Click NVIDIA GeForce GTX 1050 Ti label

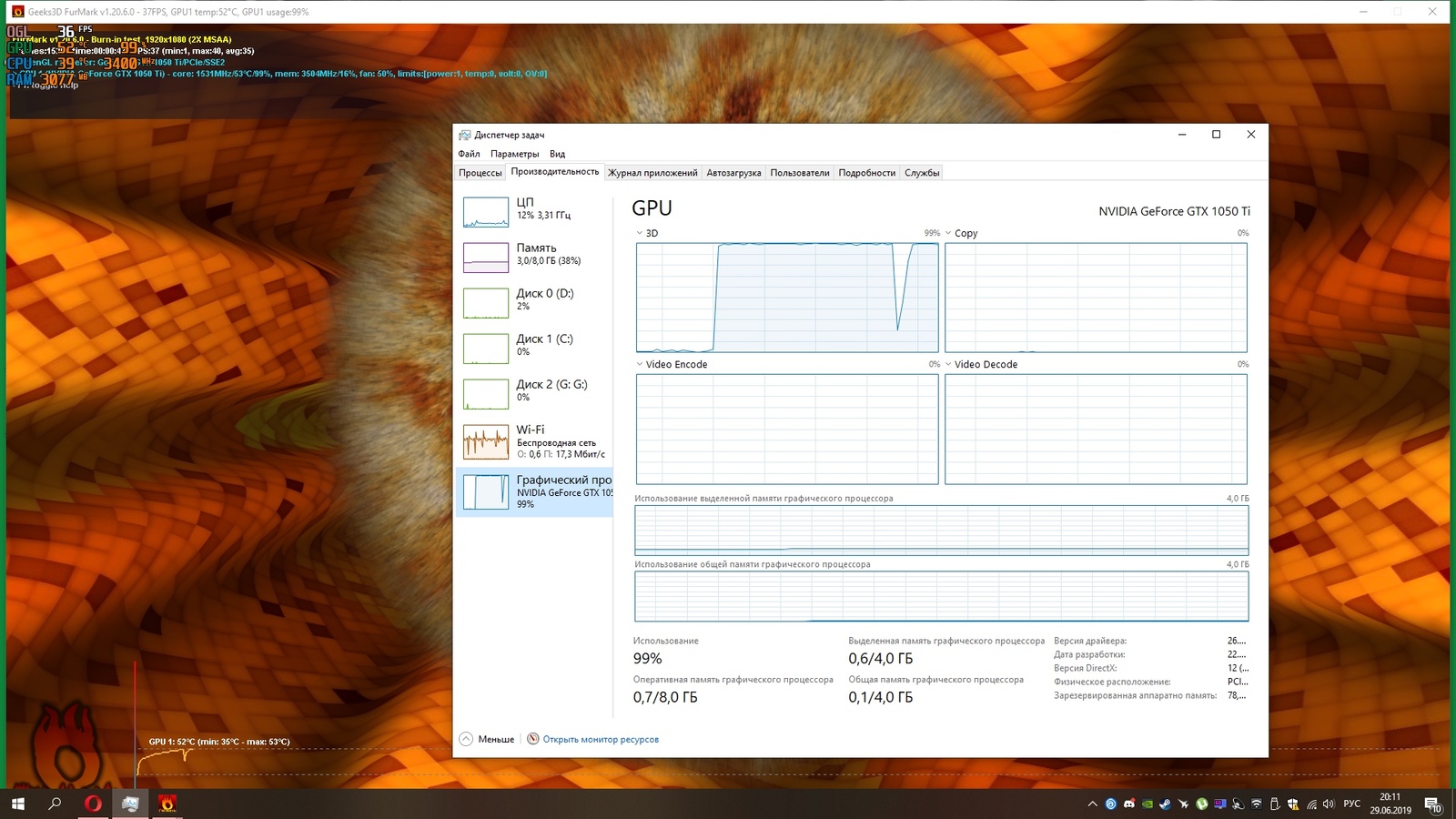point(1174,211)
